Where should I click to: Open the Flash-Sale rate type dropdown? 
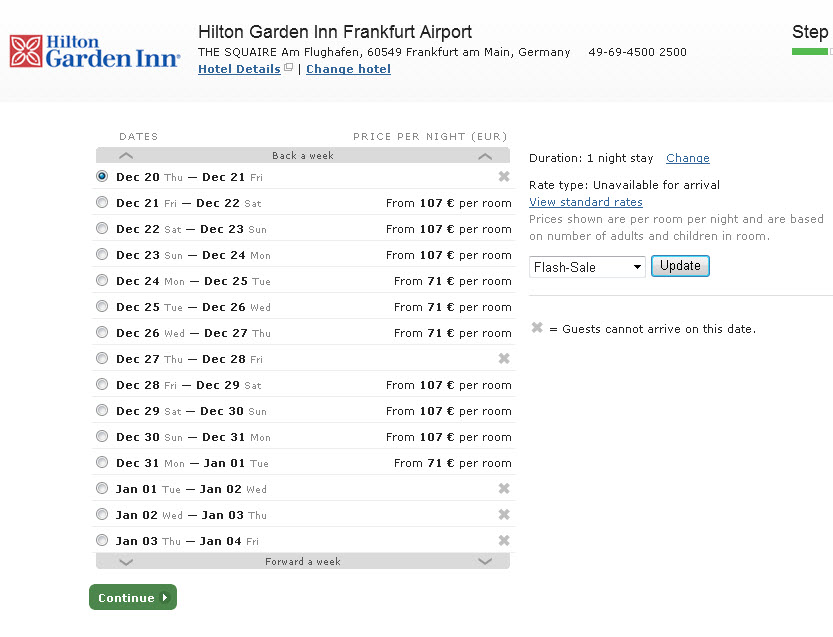click(x=587, y=267)
